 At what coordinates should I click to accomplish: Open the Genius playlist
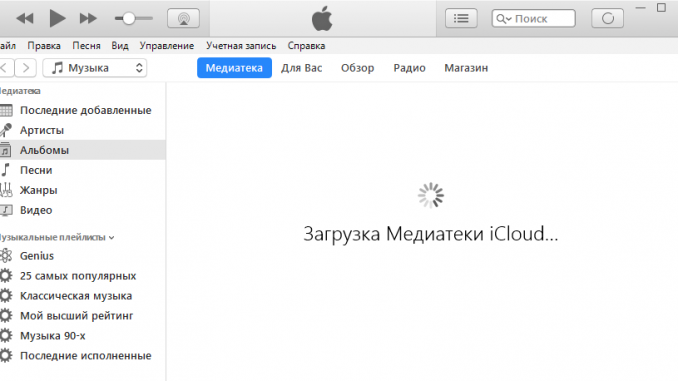coord(82,256)
